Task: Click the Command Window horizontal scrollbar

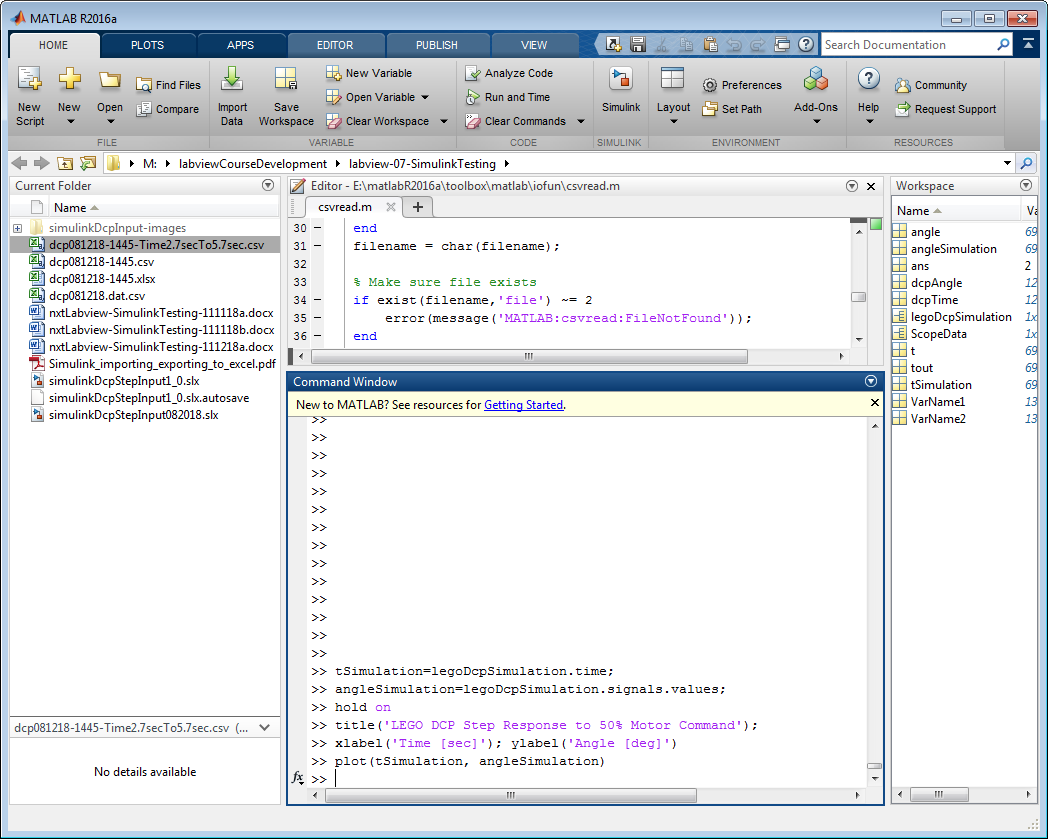Action: pos(511,795)
